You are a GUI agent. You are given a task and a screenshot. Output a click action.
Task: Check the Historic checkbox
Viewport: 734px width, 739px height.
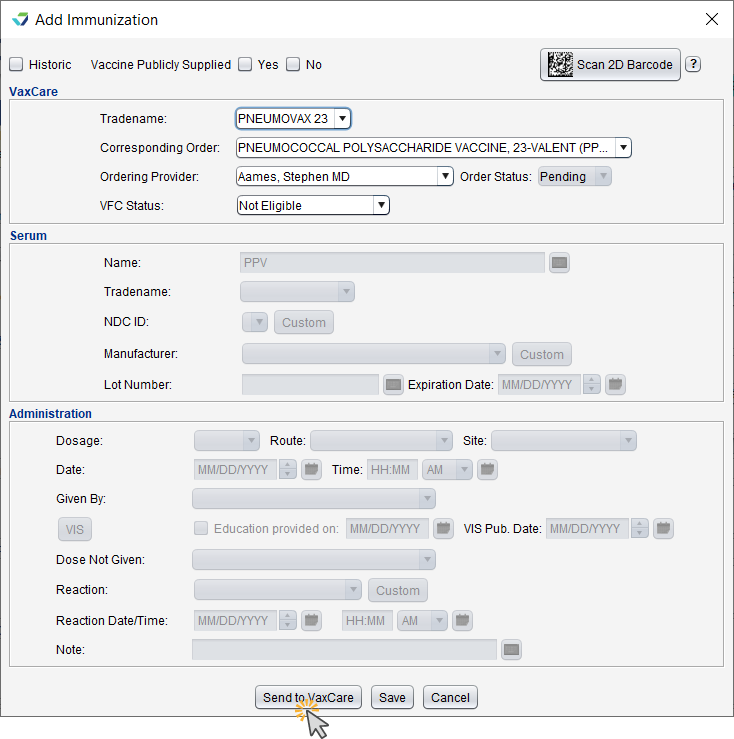(x=16, y=64)
